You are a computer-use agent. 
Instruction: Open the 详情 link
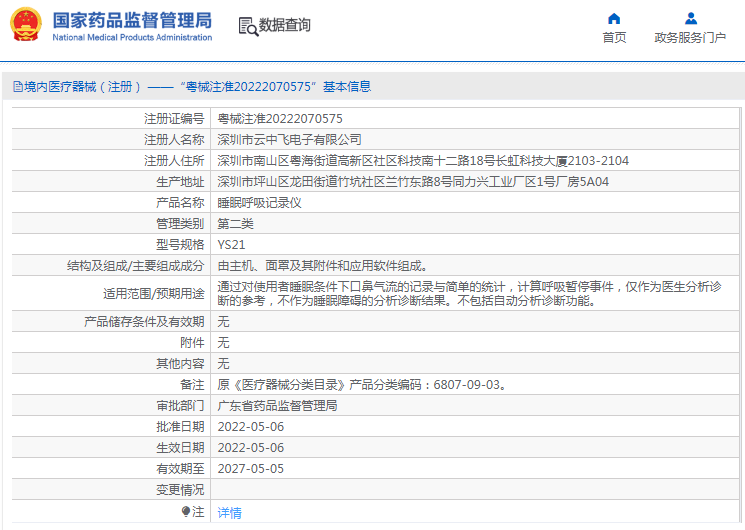[x=229, y=512]
